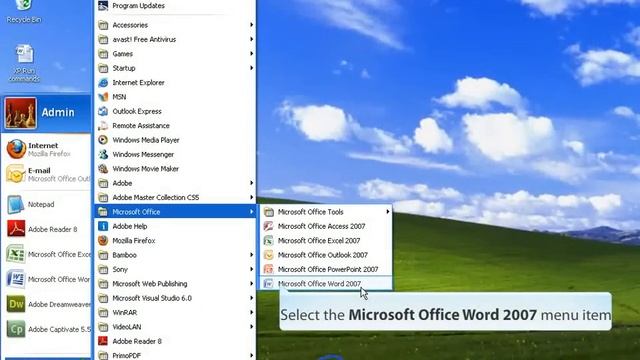Click the Microsoft Web Publishing text

[150, 284]
